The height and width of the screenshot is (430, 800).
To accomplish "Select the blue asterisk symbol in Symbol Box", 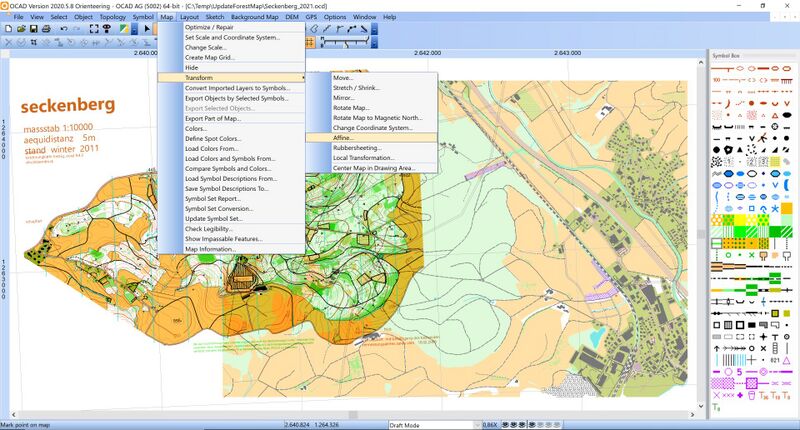I will (x=775, y=209).
